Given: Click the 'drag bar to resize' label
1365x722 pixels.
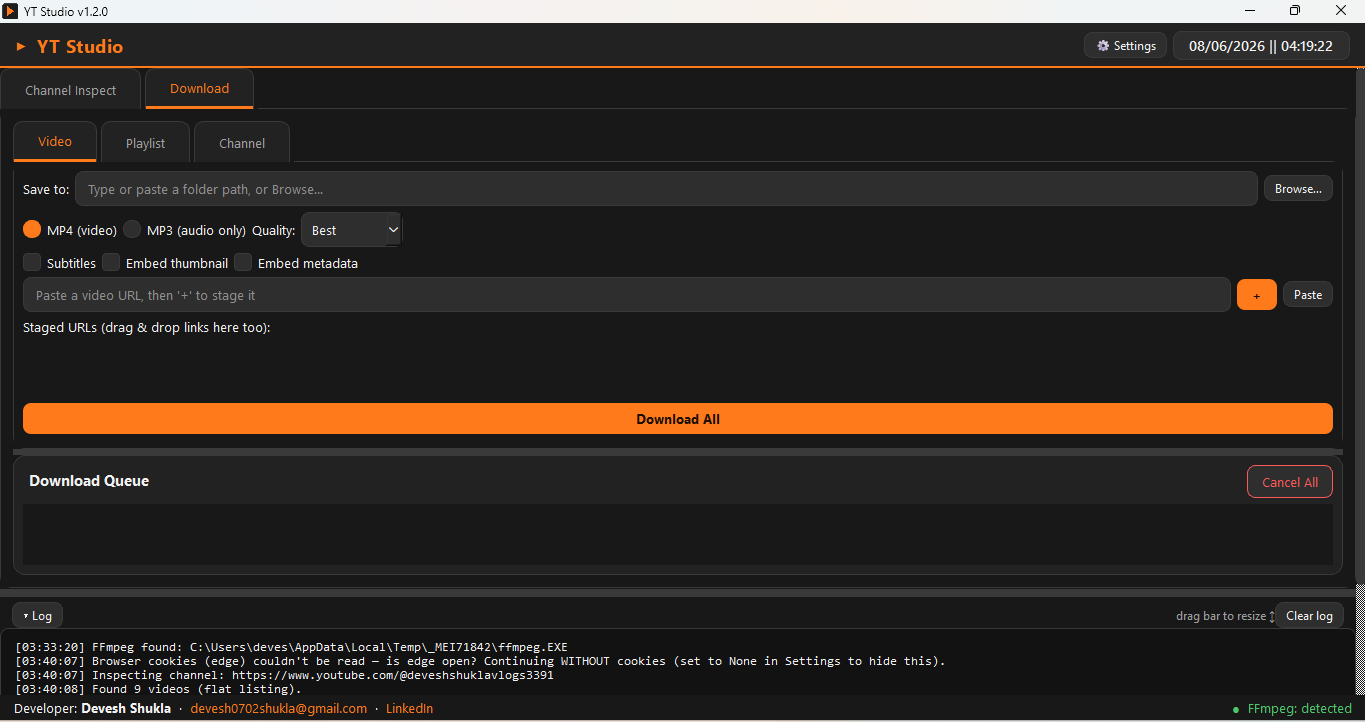Looking at the screenshot, I should click(x=1221, y=616).
